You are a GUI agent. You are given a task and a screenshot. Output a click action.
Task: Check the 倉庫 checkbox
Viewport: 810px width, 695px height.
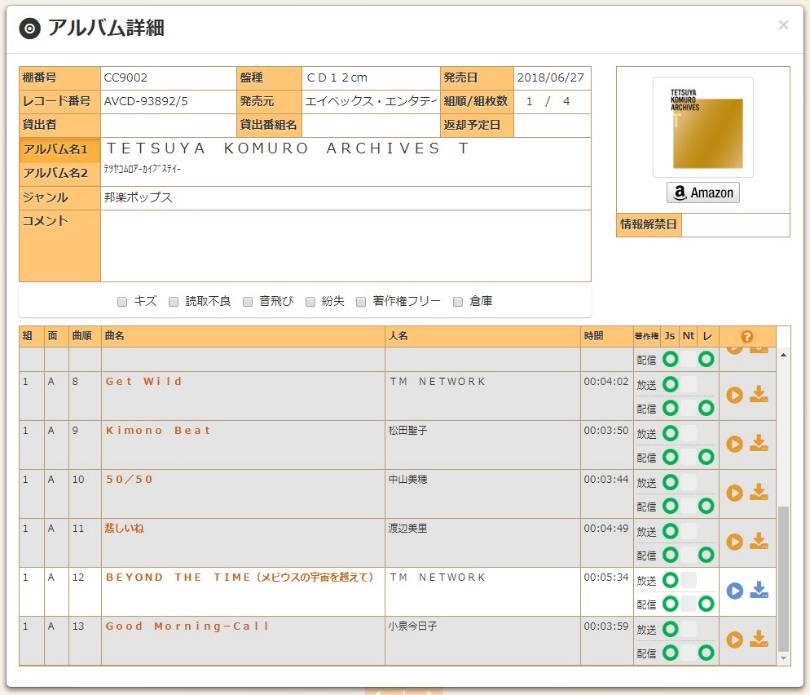pos(458,302)
